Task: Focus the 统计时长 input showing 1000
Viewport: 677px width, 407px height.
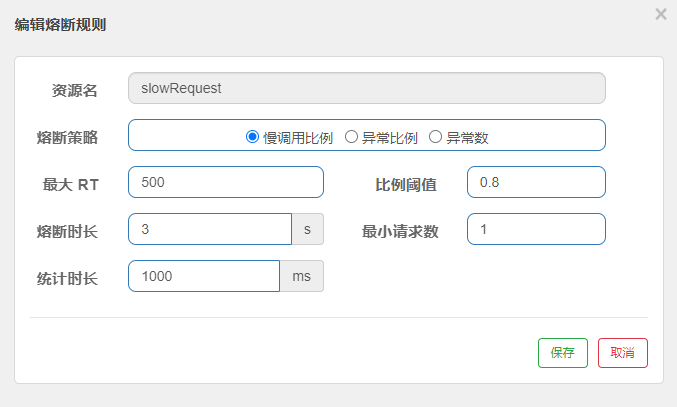Action: (204, 276)
